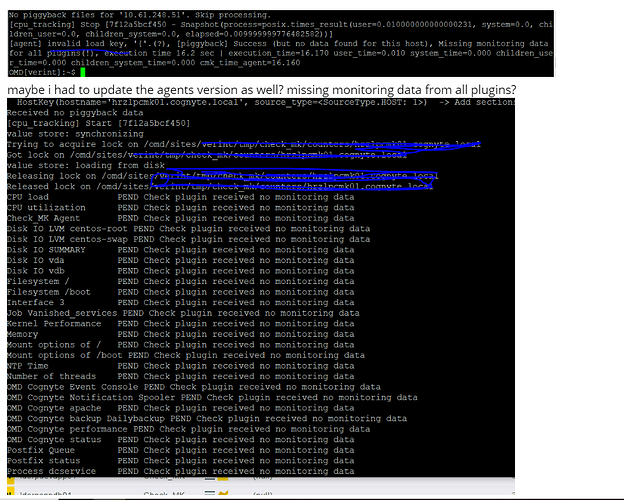
Task: Click 'Process dcservice' row
Action: point(181,471)
